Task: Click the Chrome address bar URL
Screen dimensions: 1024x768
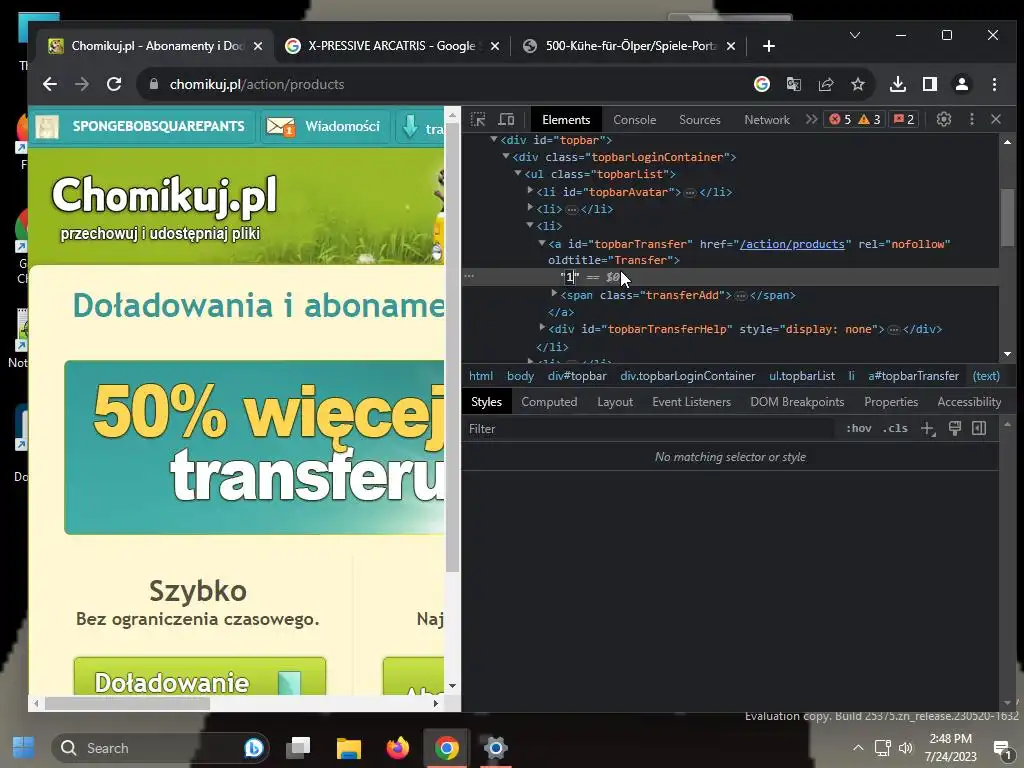Action: coord(257,84)
